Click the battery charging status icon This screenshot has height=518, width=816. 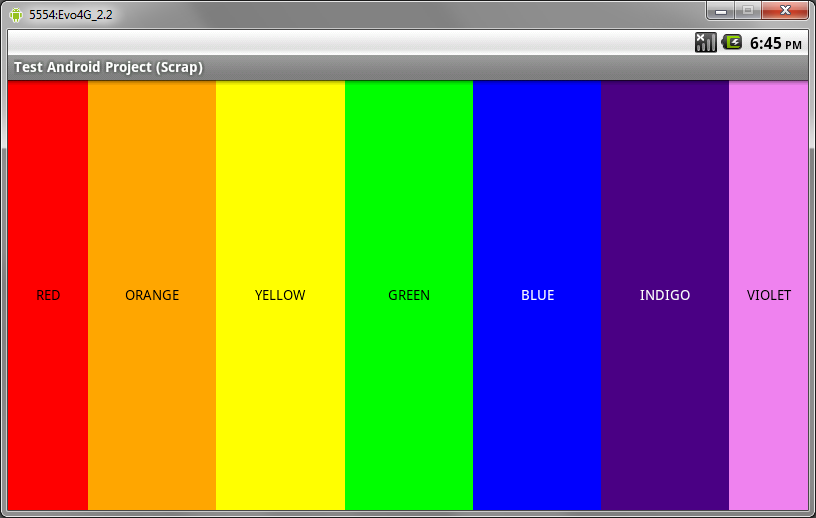732,42
